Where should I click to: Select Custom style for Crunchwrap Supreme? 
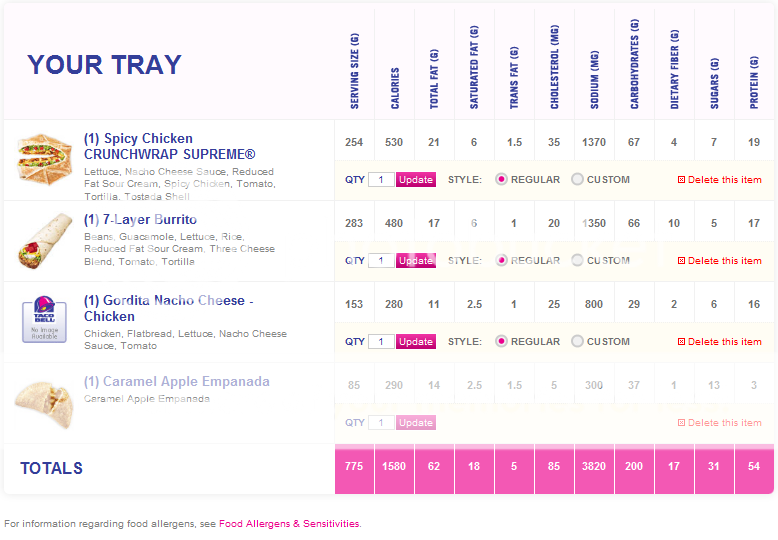pos(577,180)
